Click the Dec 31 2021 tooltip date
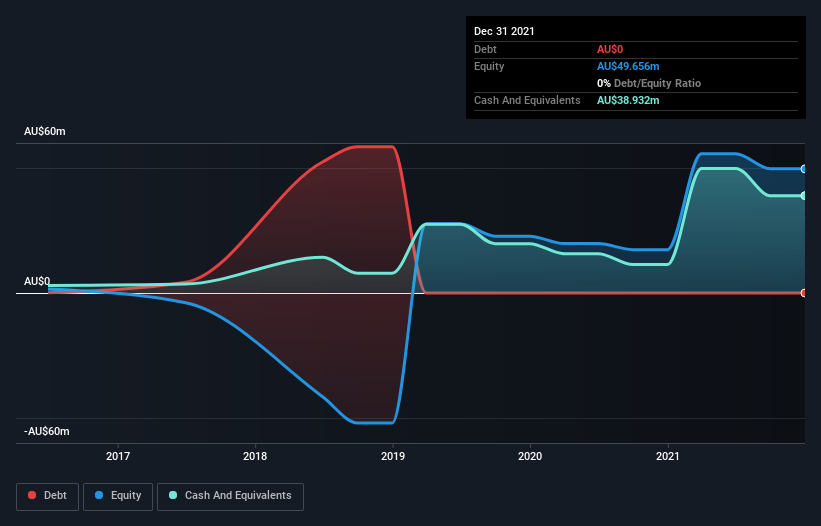This screenshot has height=526, width=821. coord(504,31)
